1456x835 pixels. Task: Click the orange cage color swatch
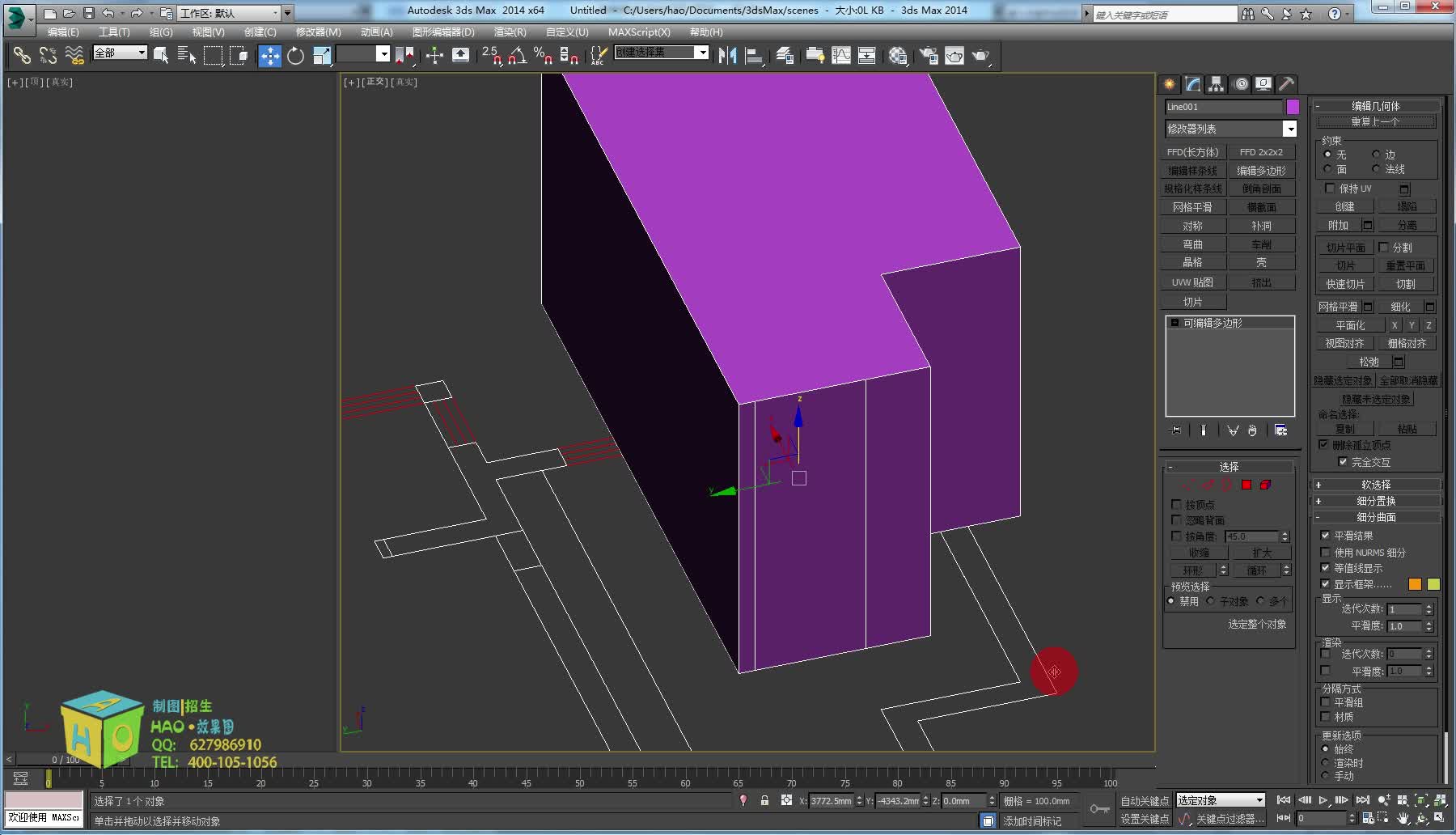point(1415,584)
